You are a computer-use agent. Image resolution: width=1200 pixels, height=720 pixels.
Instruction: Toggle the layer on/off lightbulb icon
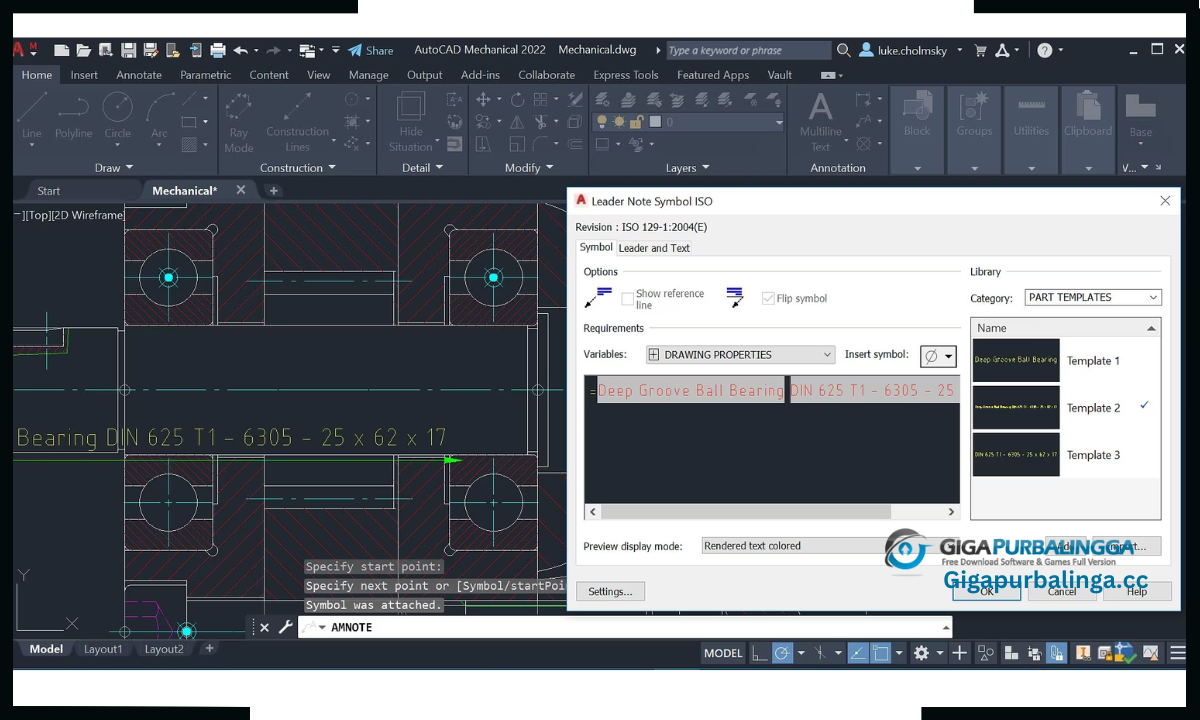point(602,122)
